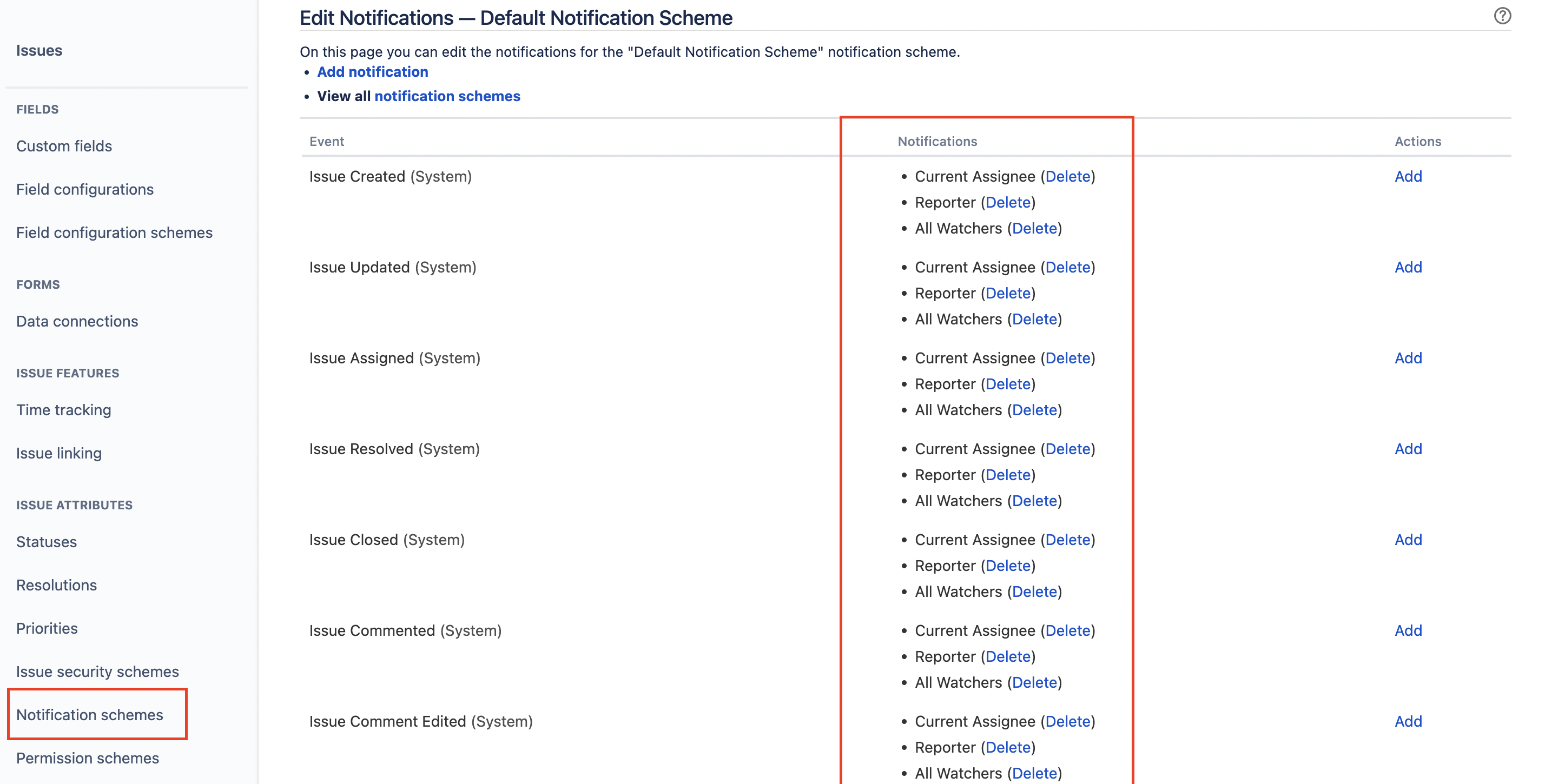1545x784 pixels.
Task: Open Resolutions in sidebar
Action: (x=56, y=585)
